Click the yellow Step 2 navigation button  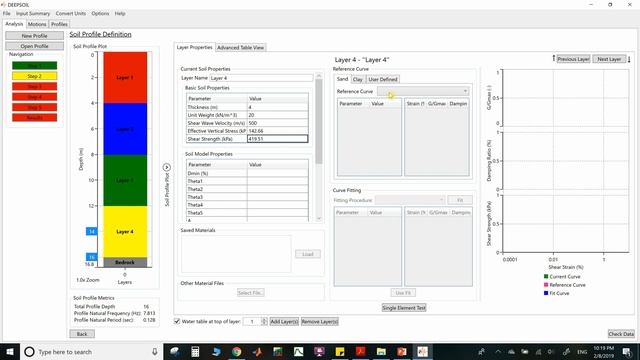pos(35,76)
